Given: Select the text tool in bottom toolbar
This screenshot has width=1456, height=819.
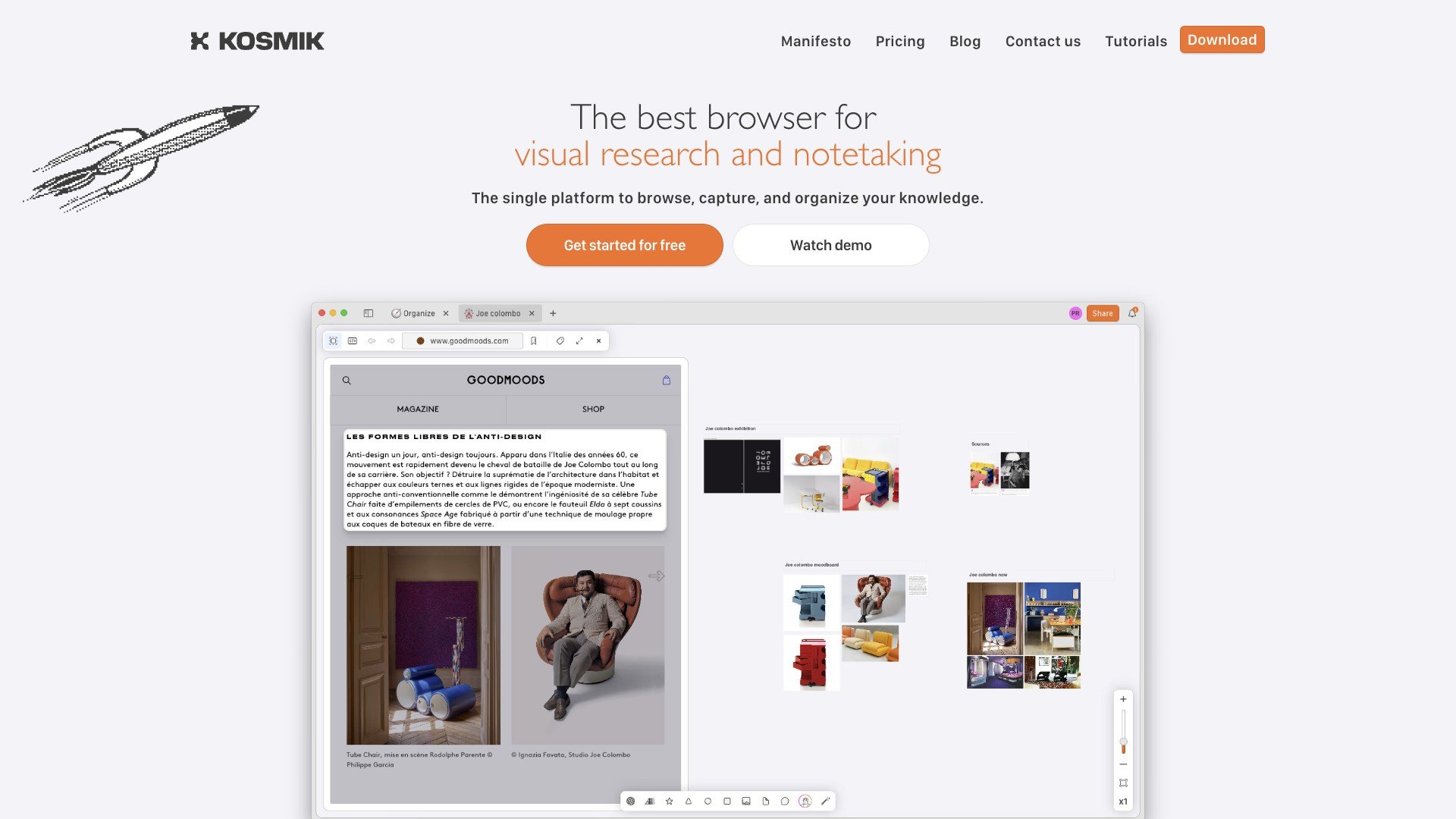Looking at the screenshot, I should coord(650,801).
